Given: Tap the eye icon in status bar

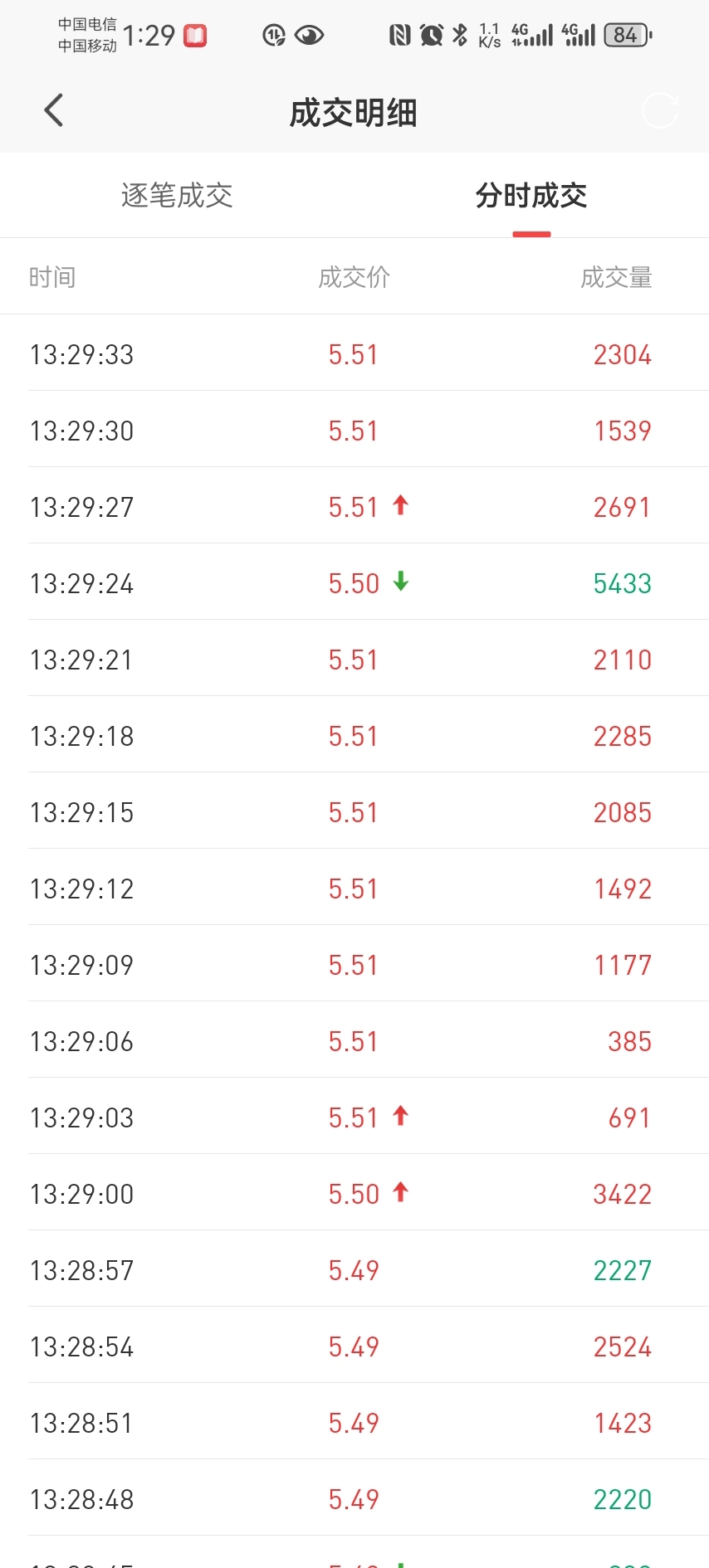Looking at the screenshot, I should point(309,36).
